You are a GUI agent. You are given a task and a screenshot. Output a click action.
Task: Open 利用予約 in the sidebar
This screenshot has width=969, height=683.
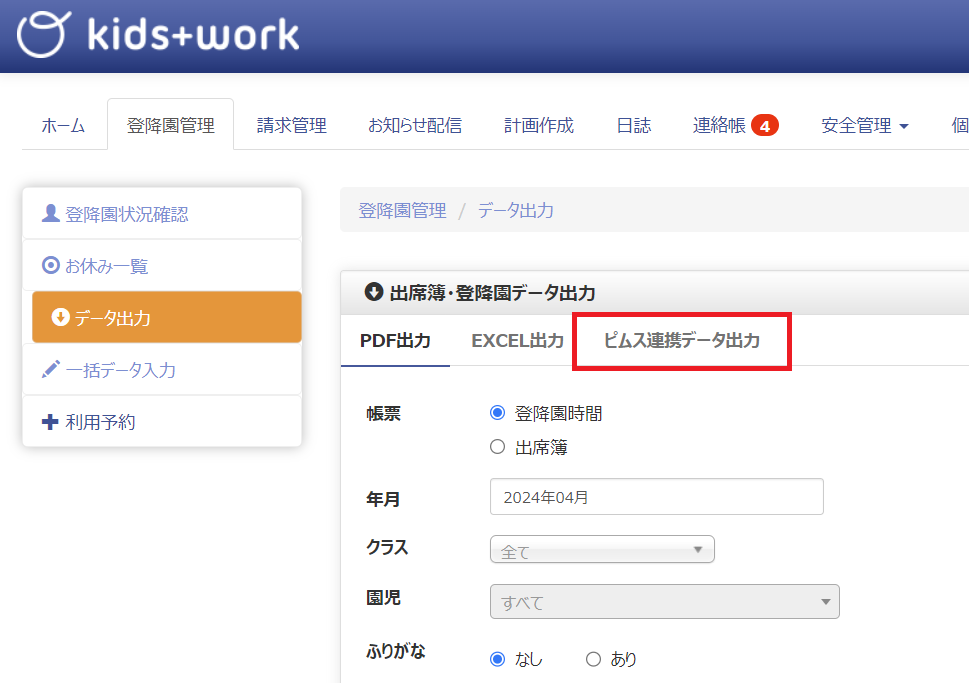[162, 422]
